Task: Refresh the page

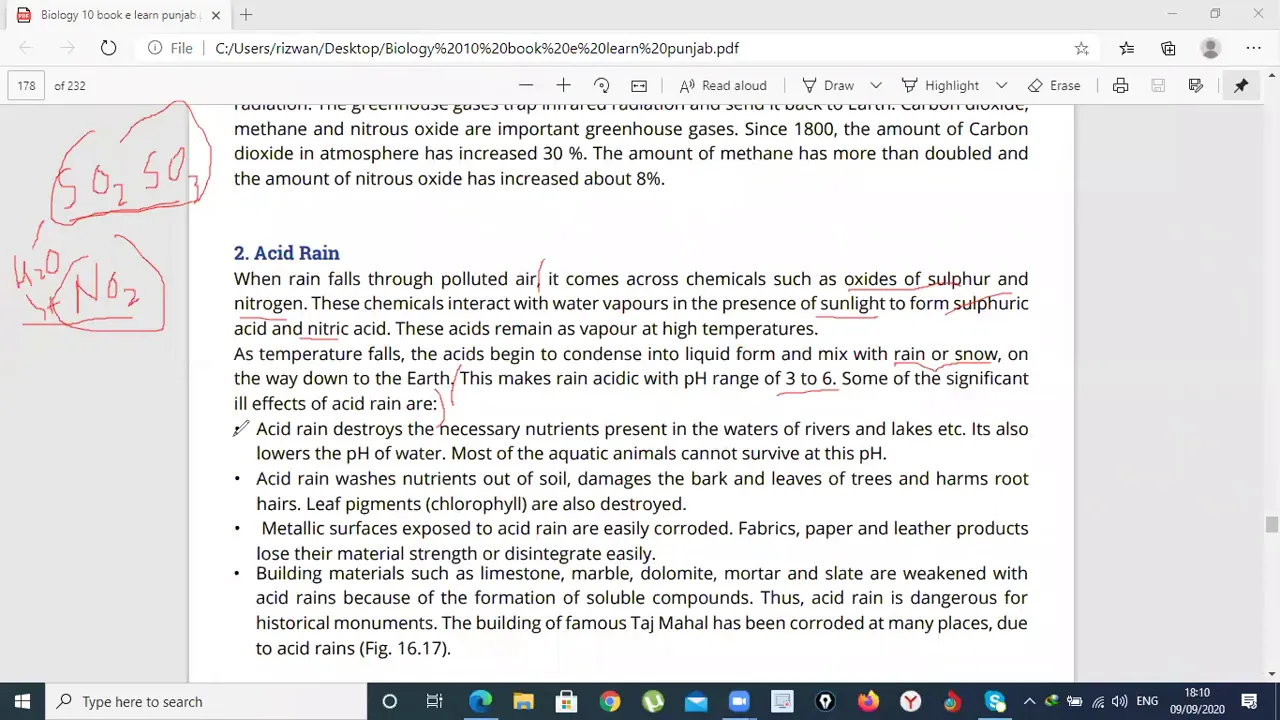Action: pos(108,48)
